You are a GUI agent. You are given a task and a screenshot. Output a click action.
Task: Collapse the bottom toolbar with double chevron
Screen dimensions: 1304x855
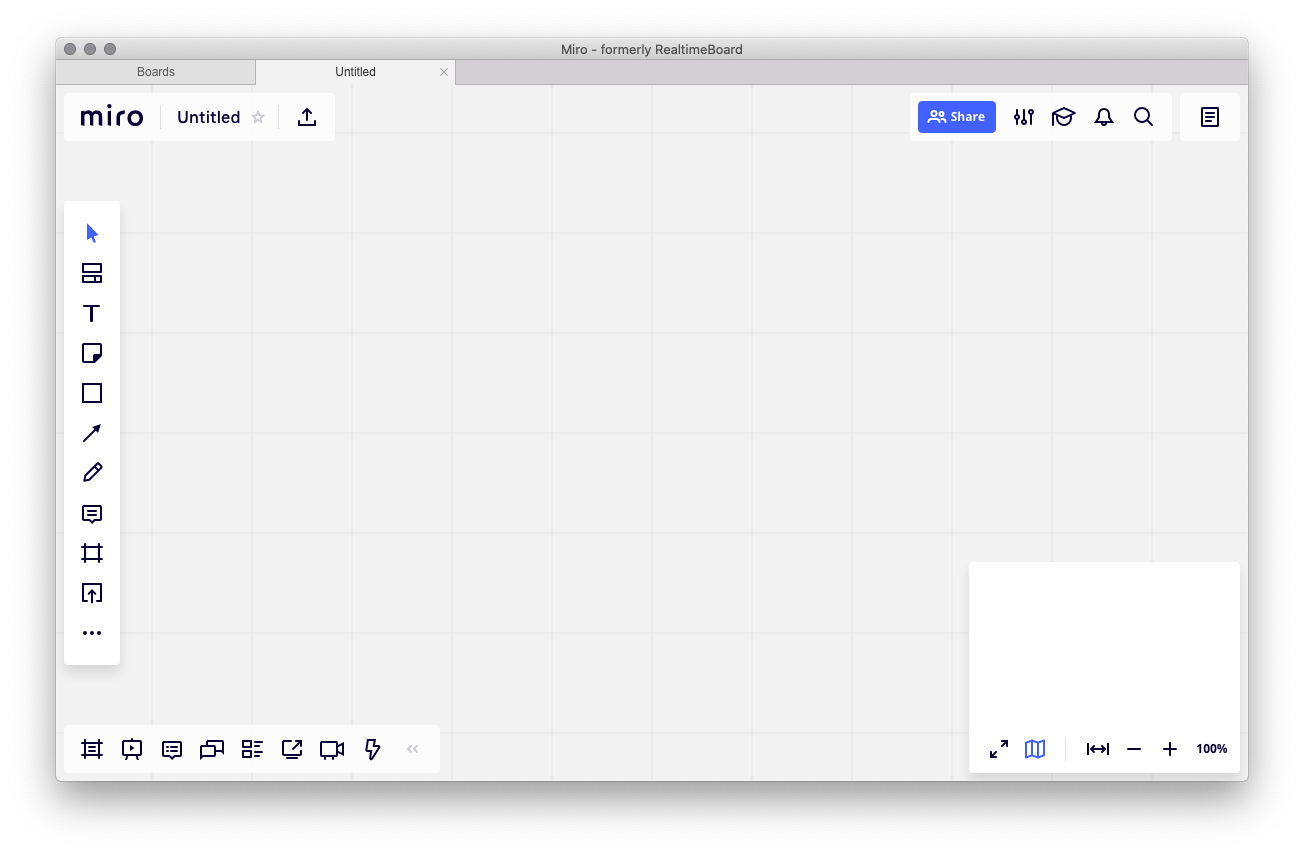pyautogui.click(x=412, y=749)
